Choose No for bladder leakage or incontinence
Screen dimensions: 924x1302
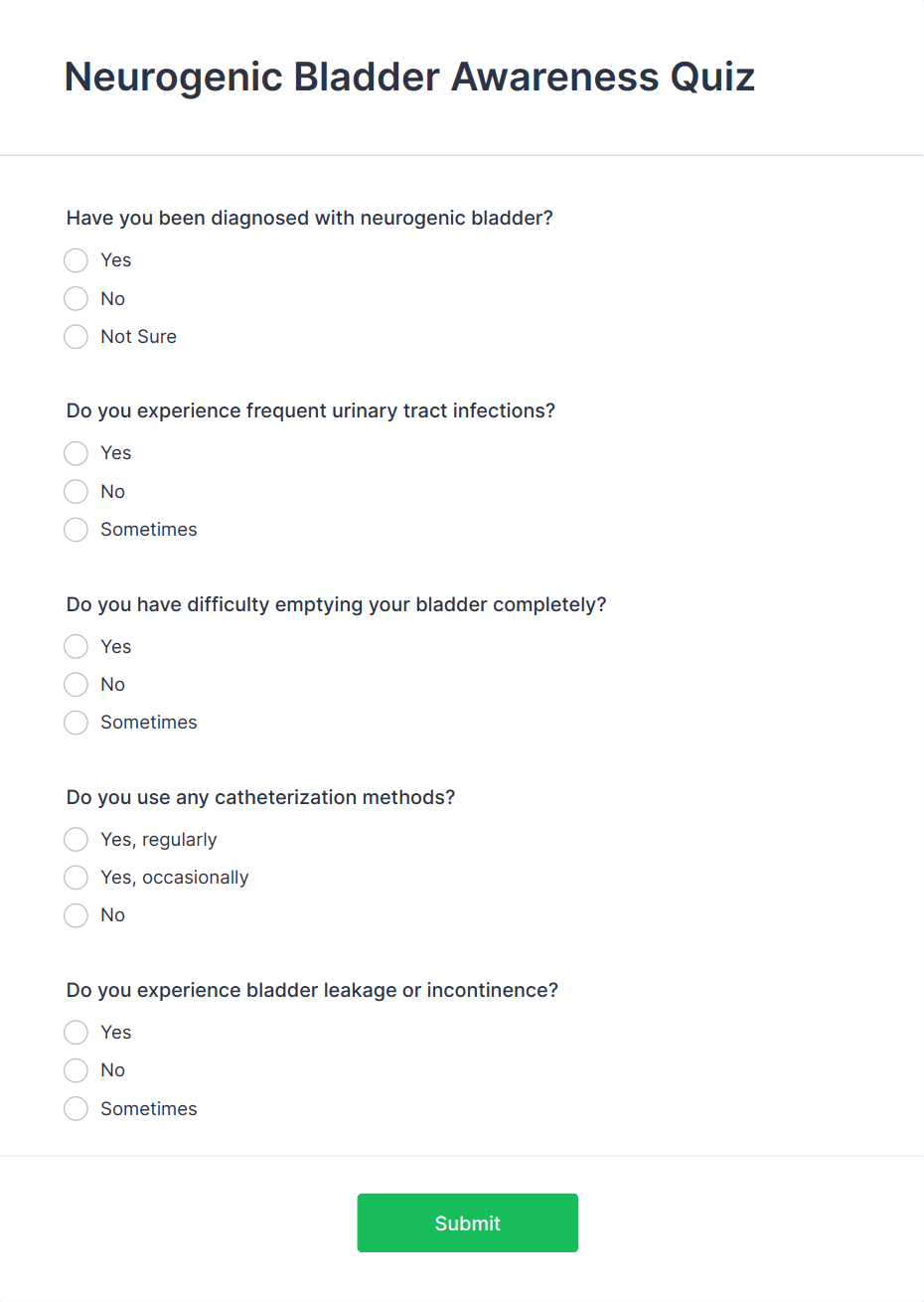coord(77,1070)
